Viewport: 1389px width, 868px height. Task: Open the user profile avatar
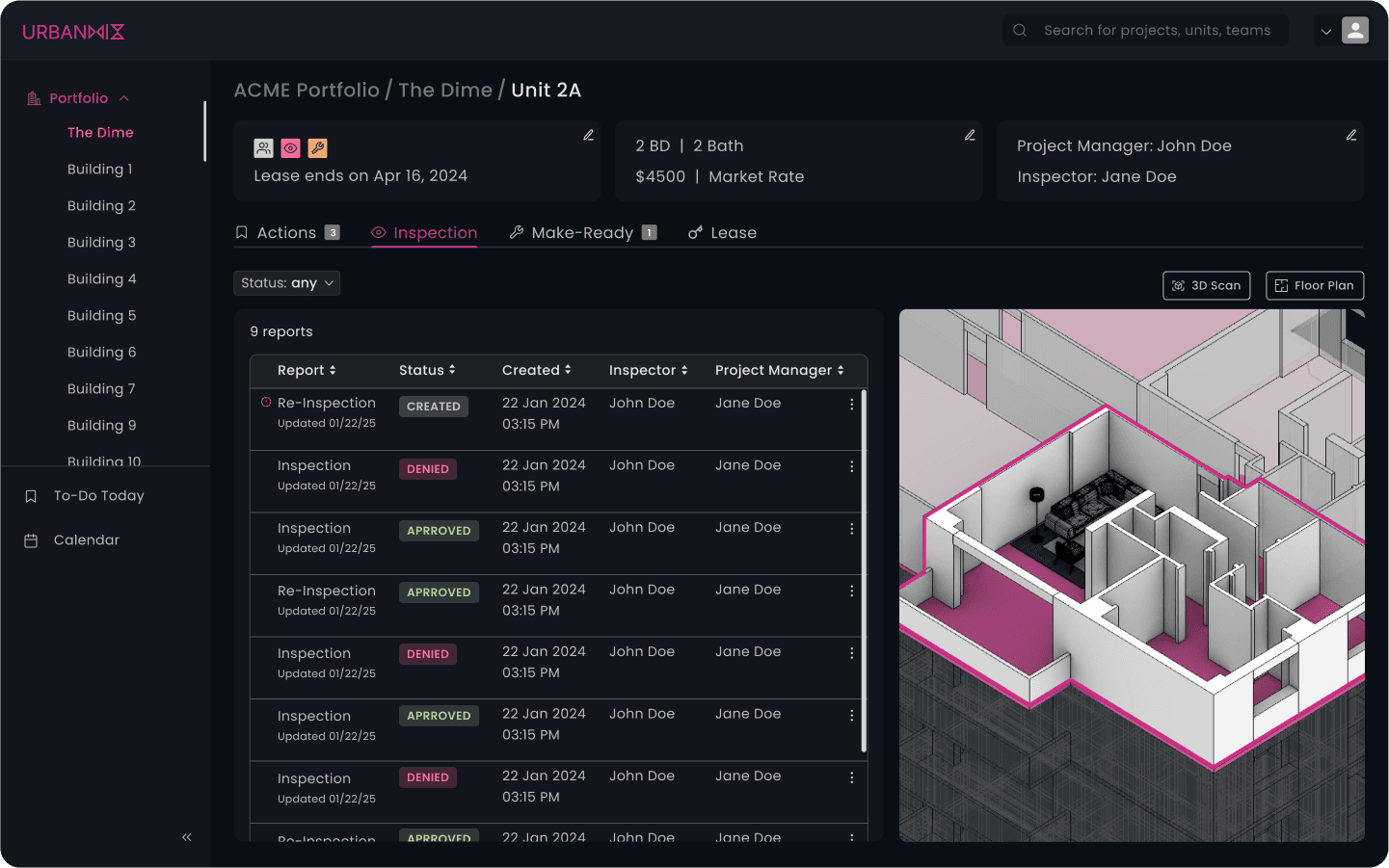1355,31
